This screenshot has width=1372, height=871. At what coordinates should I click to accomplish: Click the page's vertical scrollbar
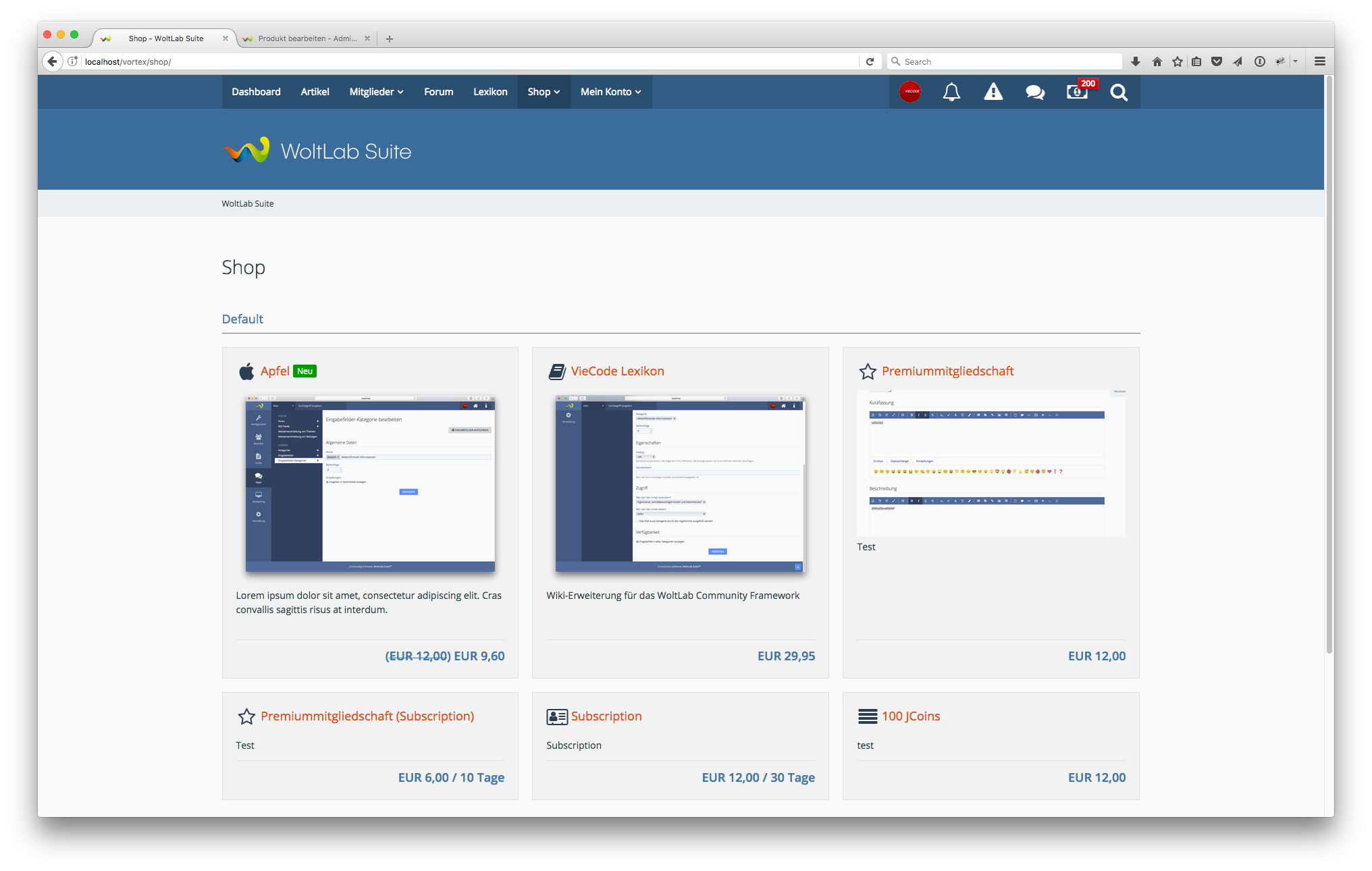coord(1329,365)
